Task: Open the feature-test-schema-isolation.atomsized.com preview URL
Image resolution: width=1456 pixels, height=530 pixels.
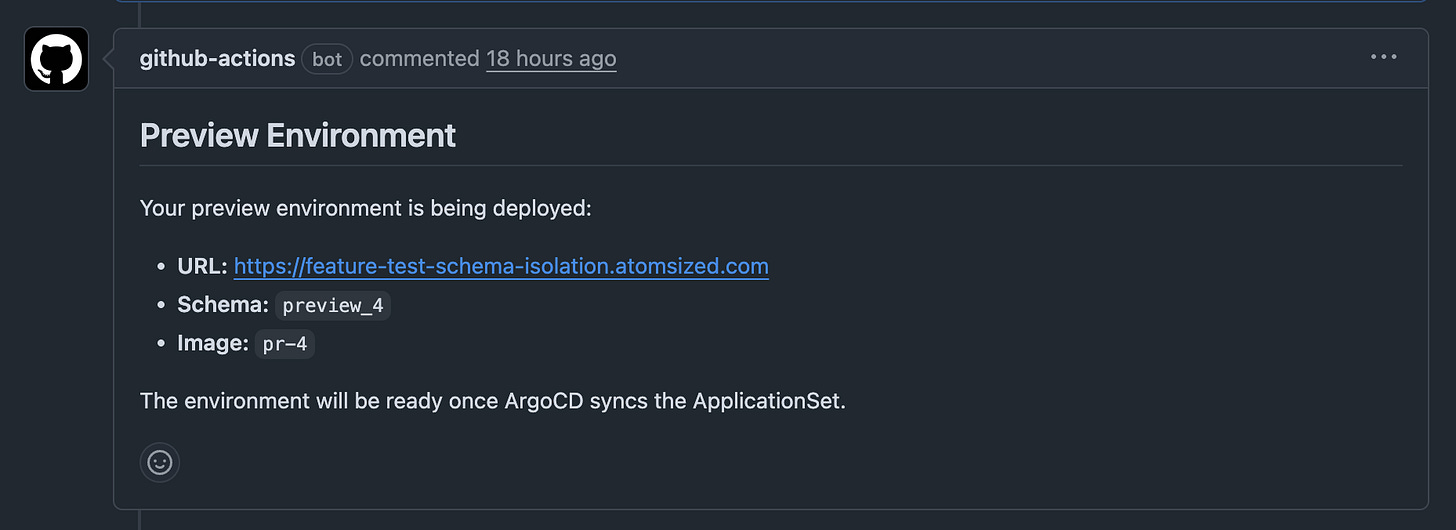Action: tap(501, 267)
